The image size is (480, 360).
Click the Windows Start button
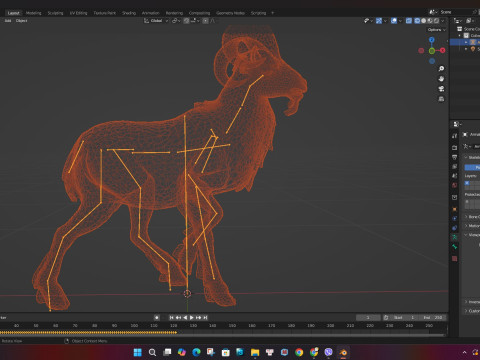tap(138, 352)
